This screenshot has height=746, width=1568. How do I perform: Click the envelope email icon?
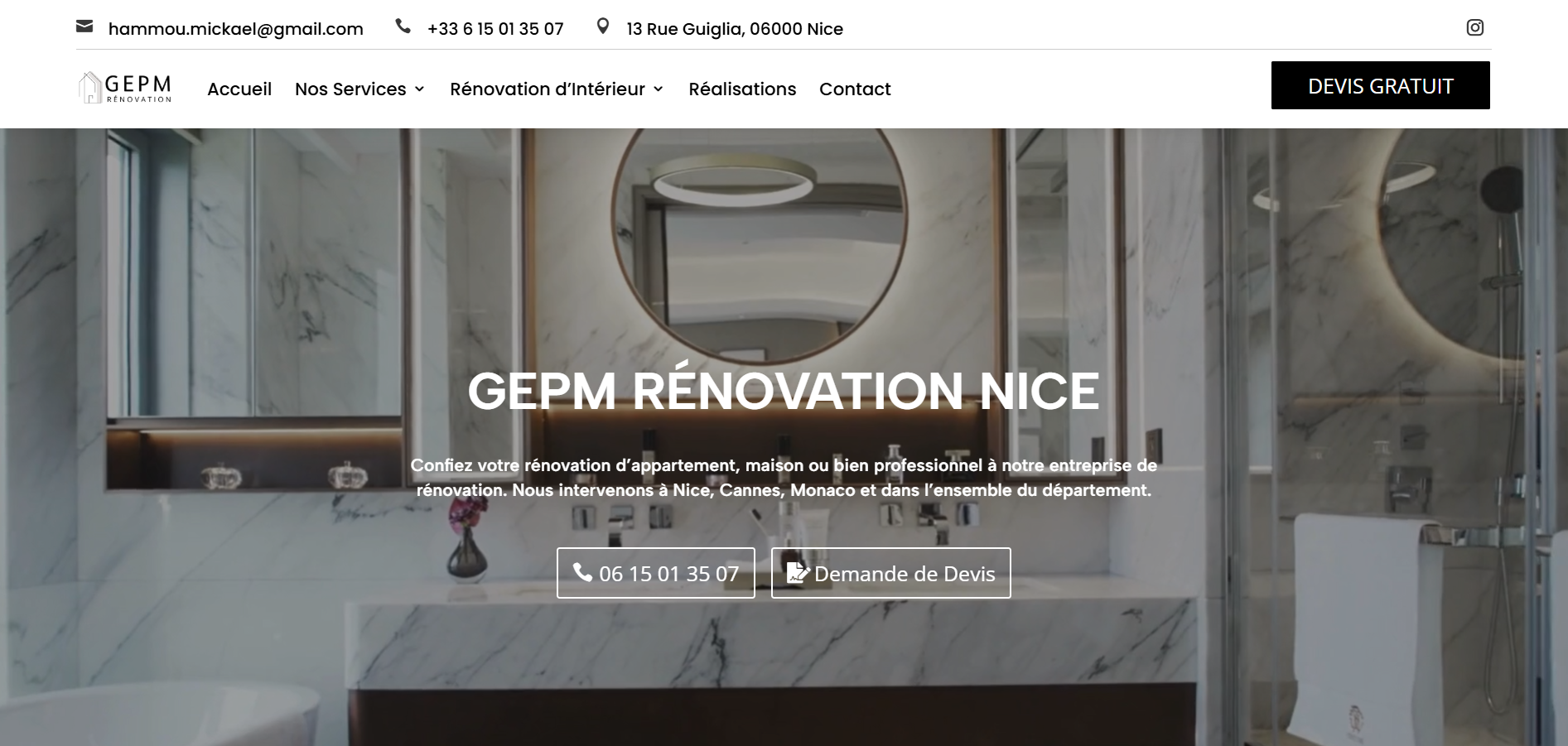coord(84,26)
